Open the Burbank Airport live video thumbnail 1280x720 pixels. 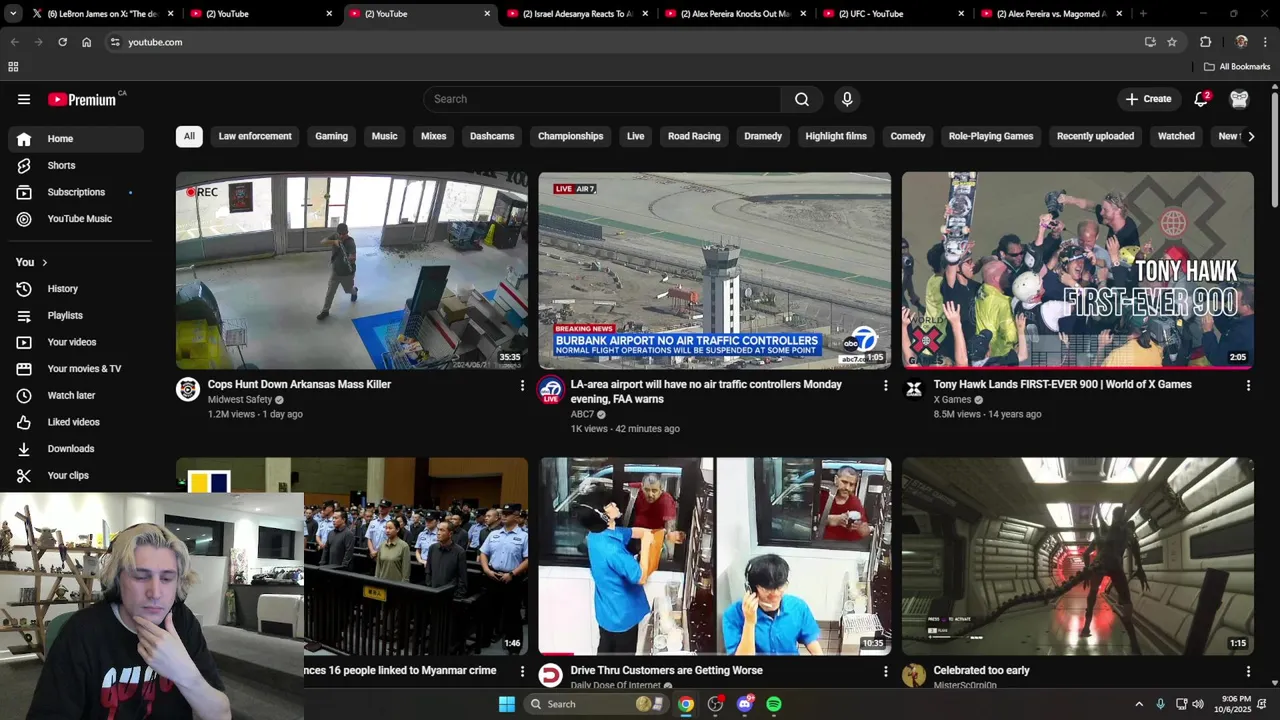click(x=714, y=270)
